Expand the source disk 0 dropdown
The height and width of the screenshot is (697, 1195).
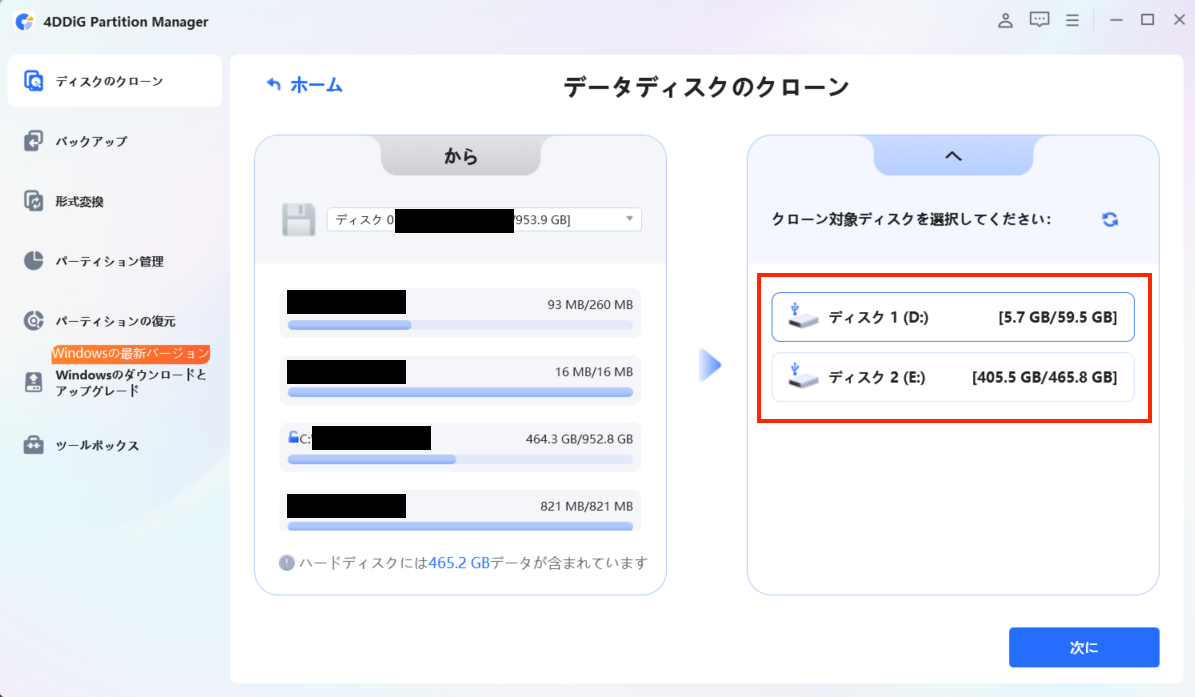[630, 219]
